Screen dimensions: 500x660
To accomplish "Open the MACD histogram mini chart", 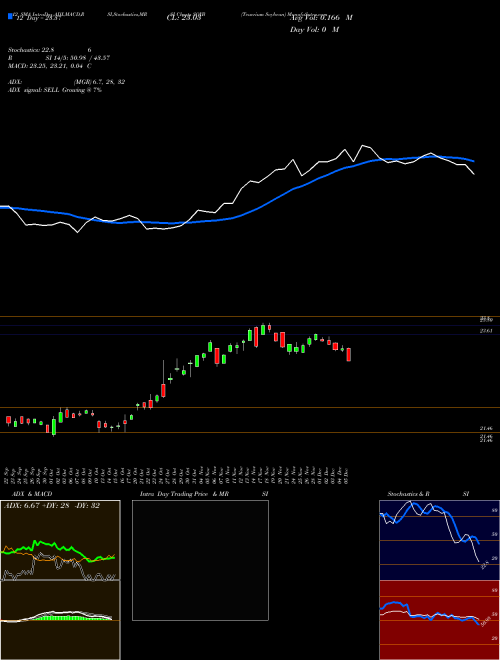I will pos(60,620).
